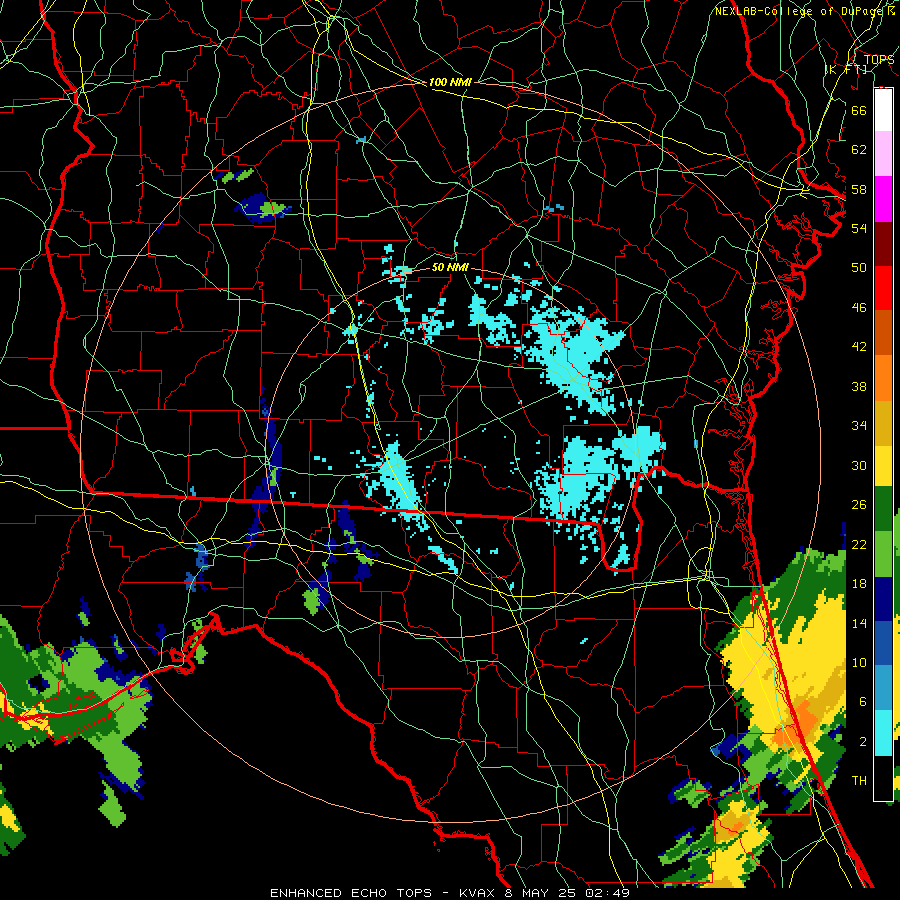The width and height of the screenshot is (900, 900).
Task: Click the 100 NMI range ring label
Action: click(450, 83)
